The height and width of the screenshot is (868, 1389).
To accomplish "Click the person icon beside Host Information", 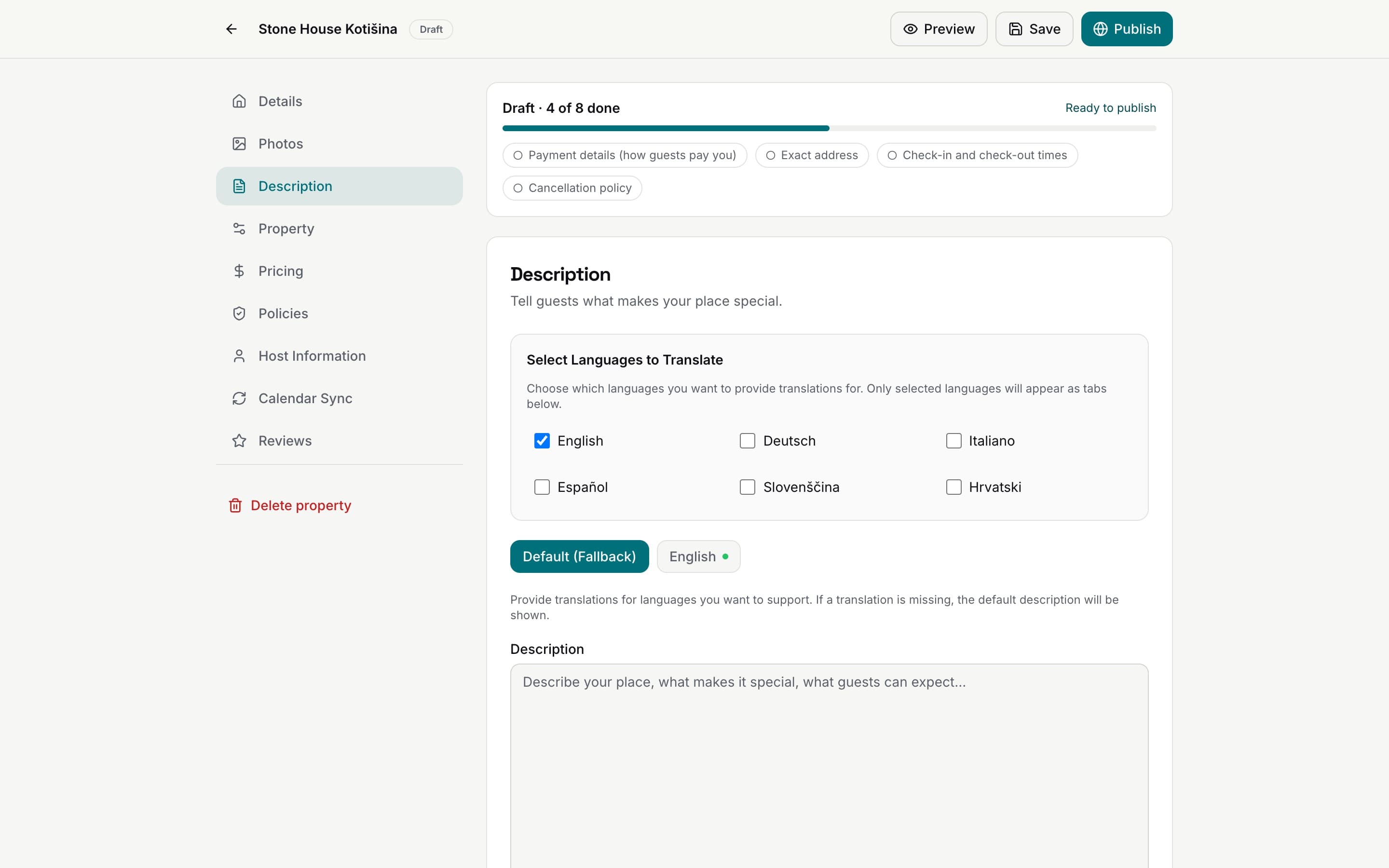I will point(239,356).
